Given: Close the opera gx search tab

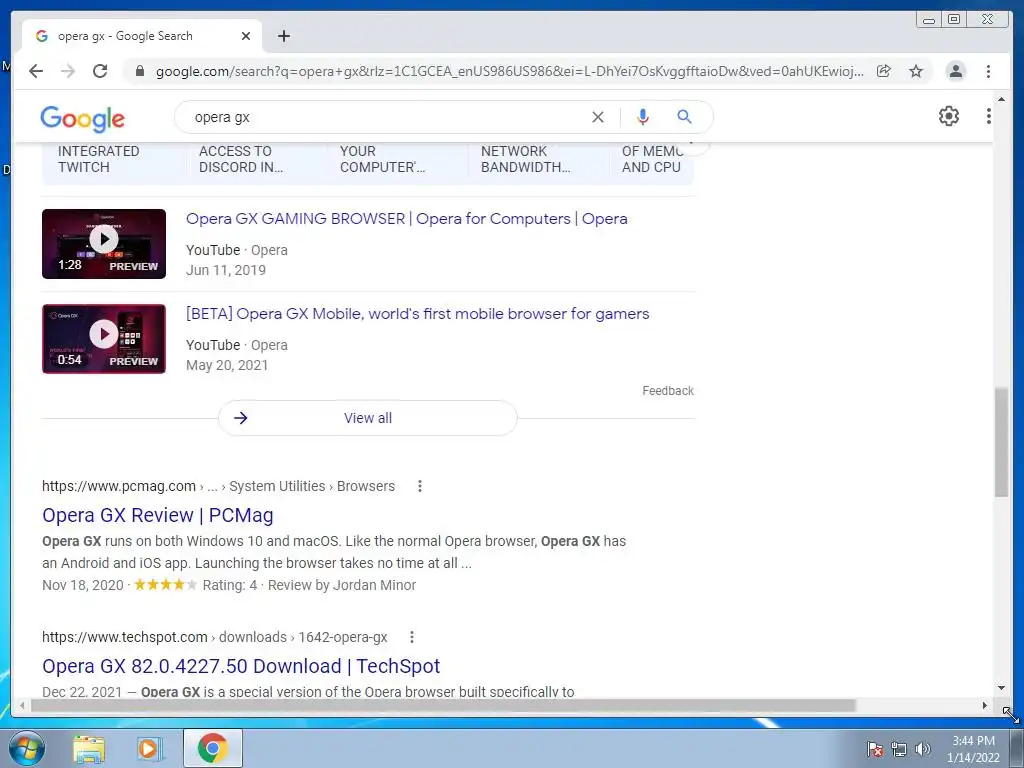Looking at the screenshot, I should 246,36.
